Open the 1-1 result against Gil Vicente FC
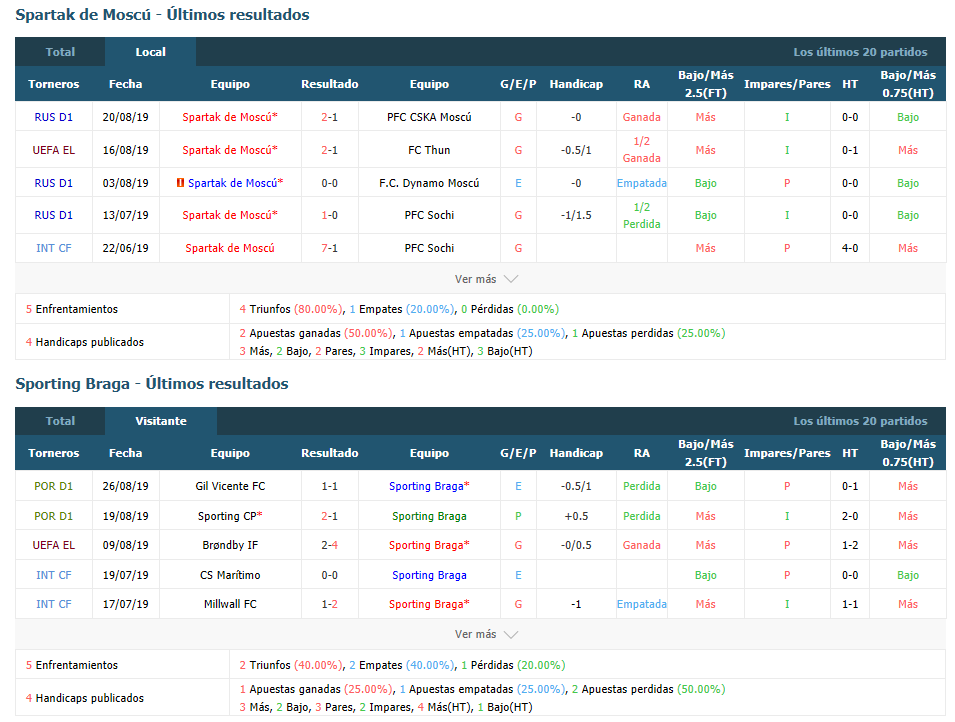The height and width of the screenshot is (722, 955). [x=329, y=486]
